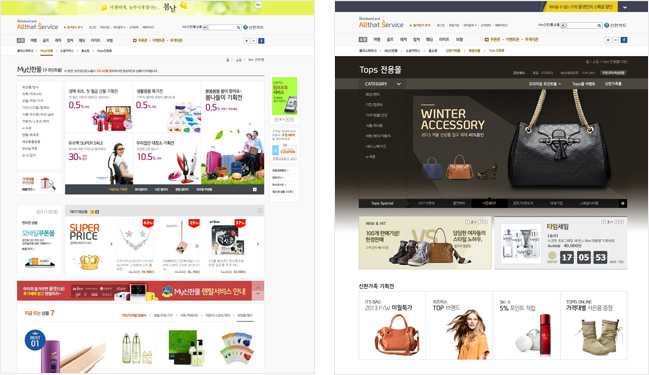Click BEST 01 badge product
Viewport: 649px width, 375px height.
click(35, 340)
